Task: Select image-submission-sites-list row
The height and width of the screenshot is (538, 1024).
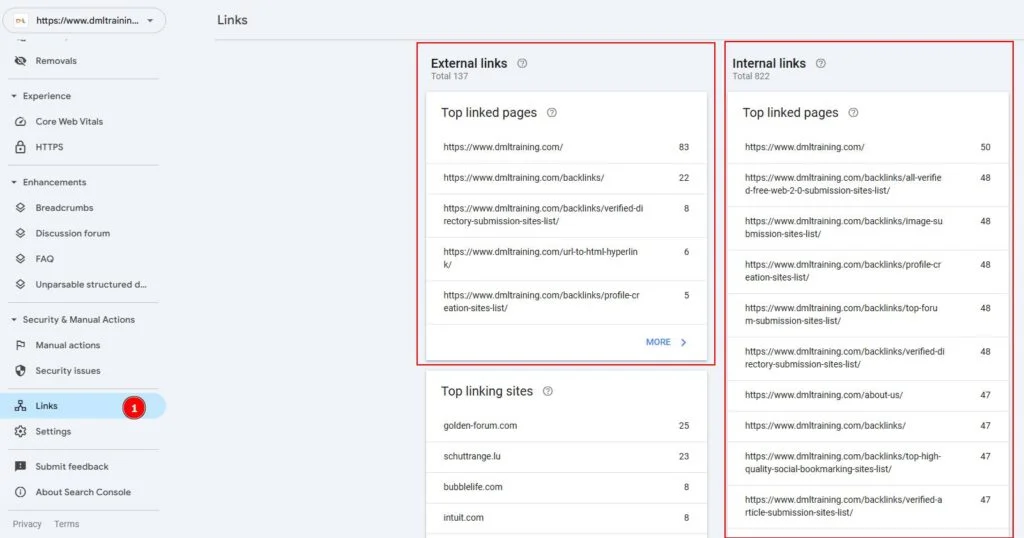Action: tap(868, 227)
